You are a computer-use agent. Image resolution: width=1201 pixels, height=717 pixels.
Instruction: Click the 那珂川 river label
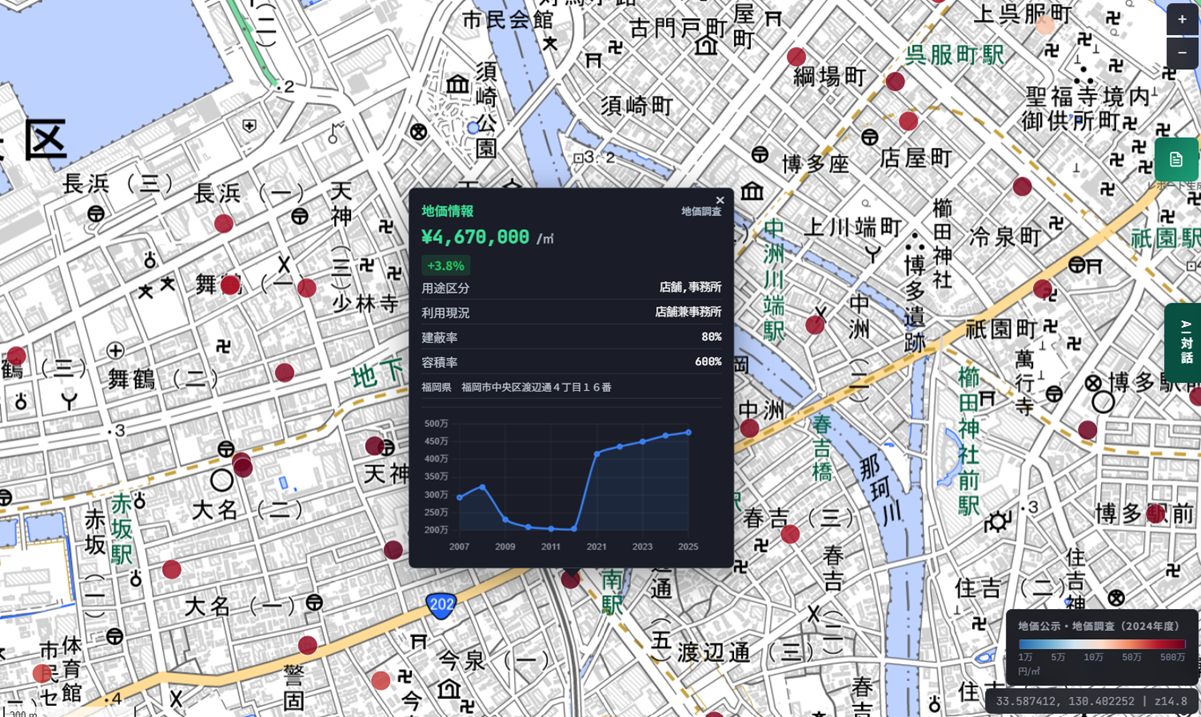(x=881, y=490)
